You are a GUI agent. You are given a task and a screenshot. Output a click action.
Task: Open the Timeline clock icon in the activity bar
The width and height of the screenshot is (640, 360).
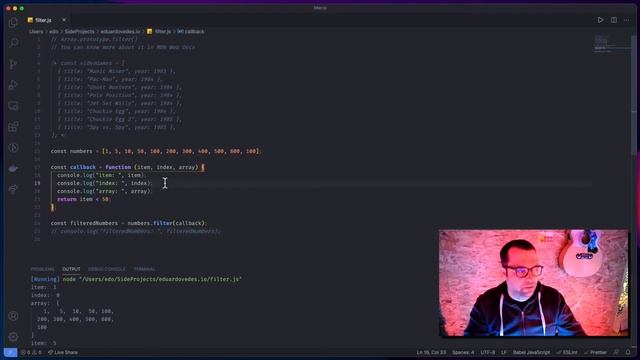click(13, 147)
